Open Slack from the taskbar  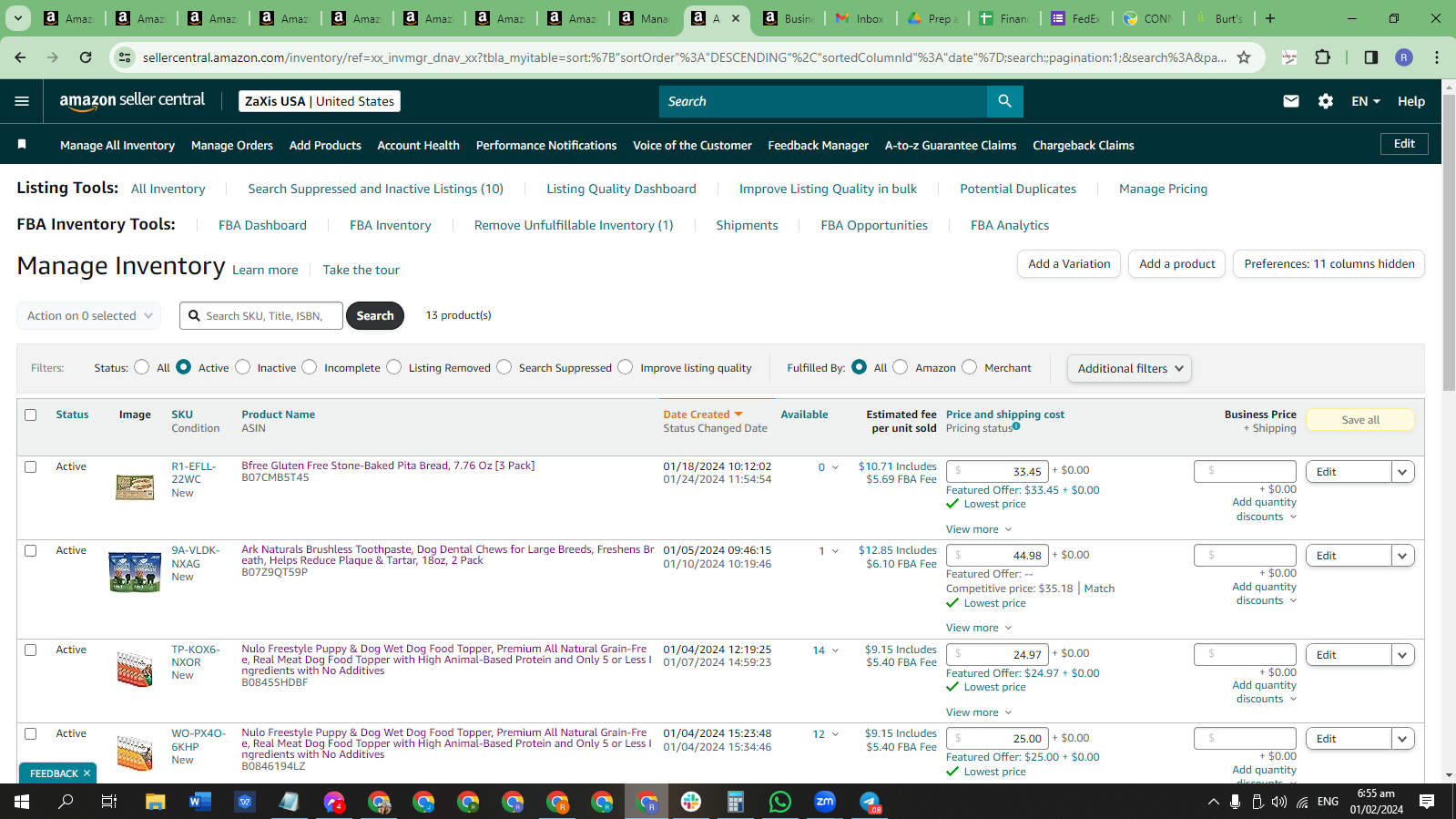(x=691, y=802)
